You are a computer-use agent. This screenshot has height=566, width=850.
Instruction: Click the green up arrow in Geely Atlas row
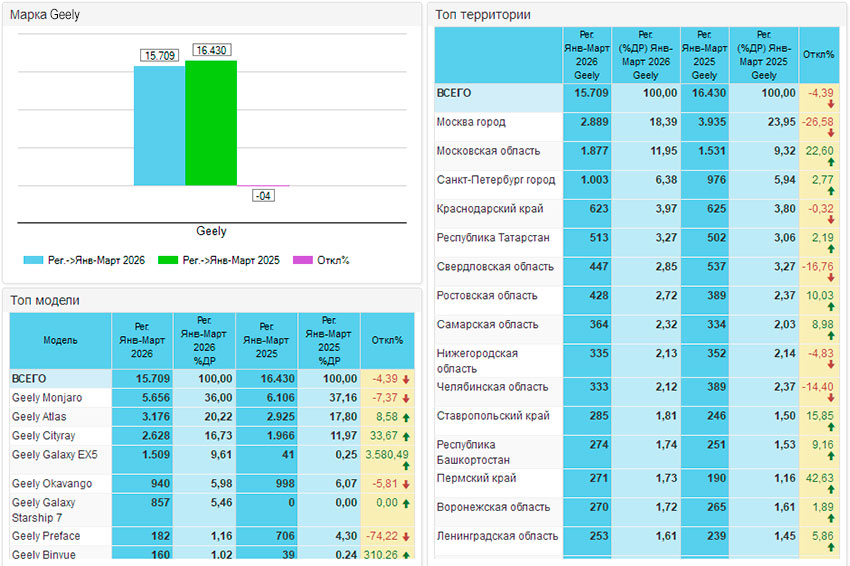(x=406, y=417)
